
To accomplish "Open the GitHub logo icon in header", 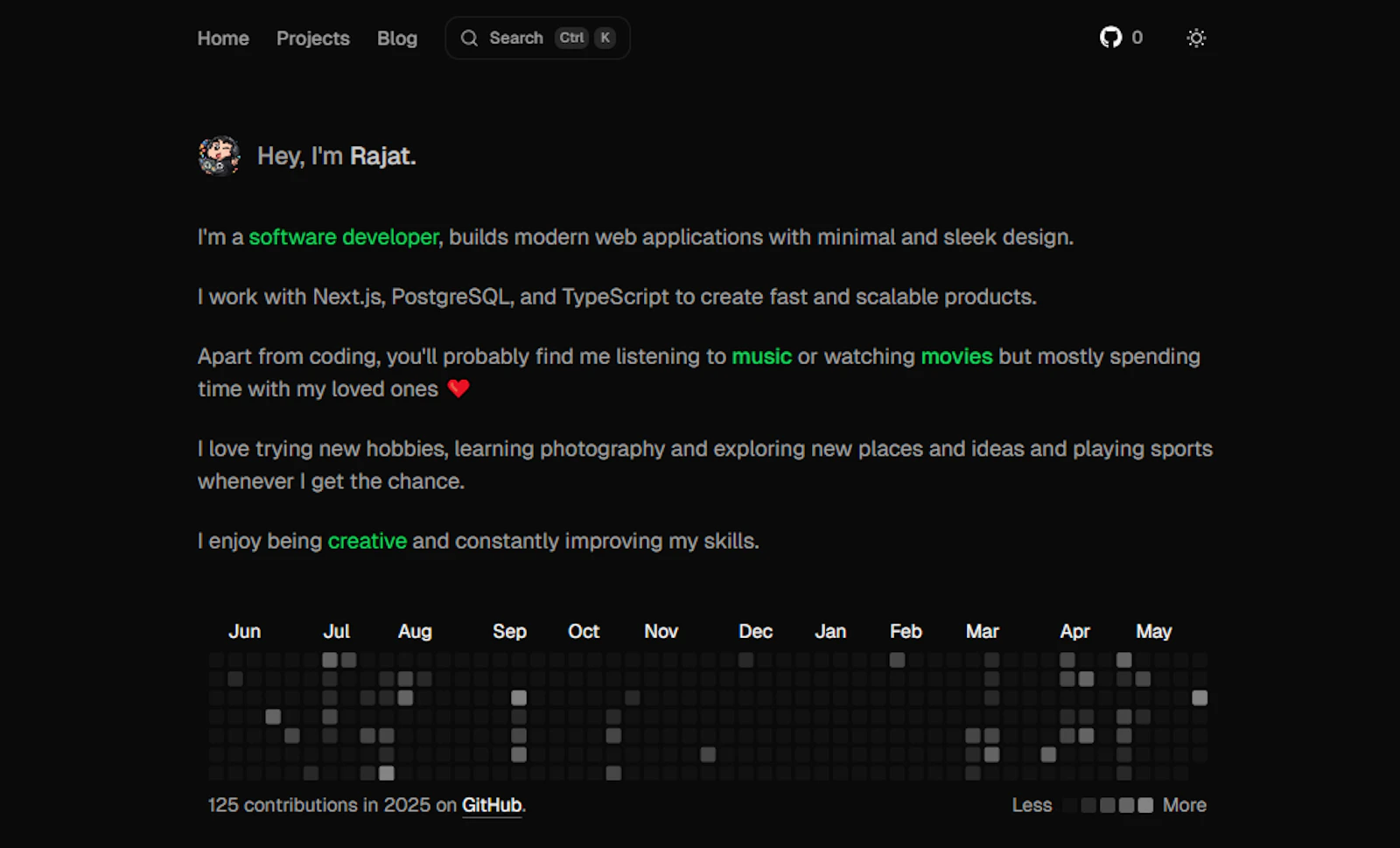I will pyautogui.click(x=1110, y=38).
